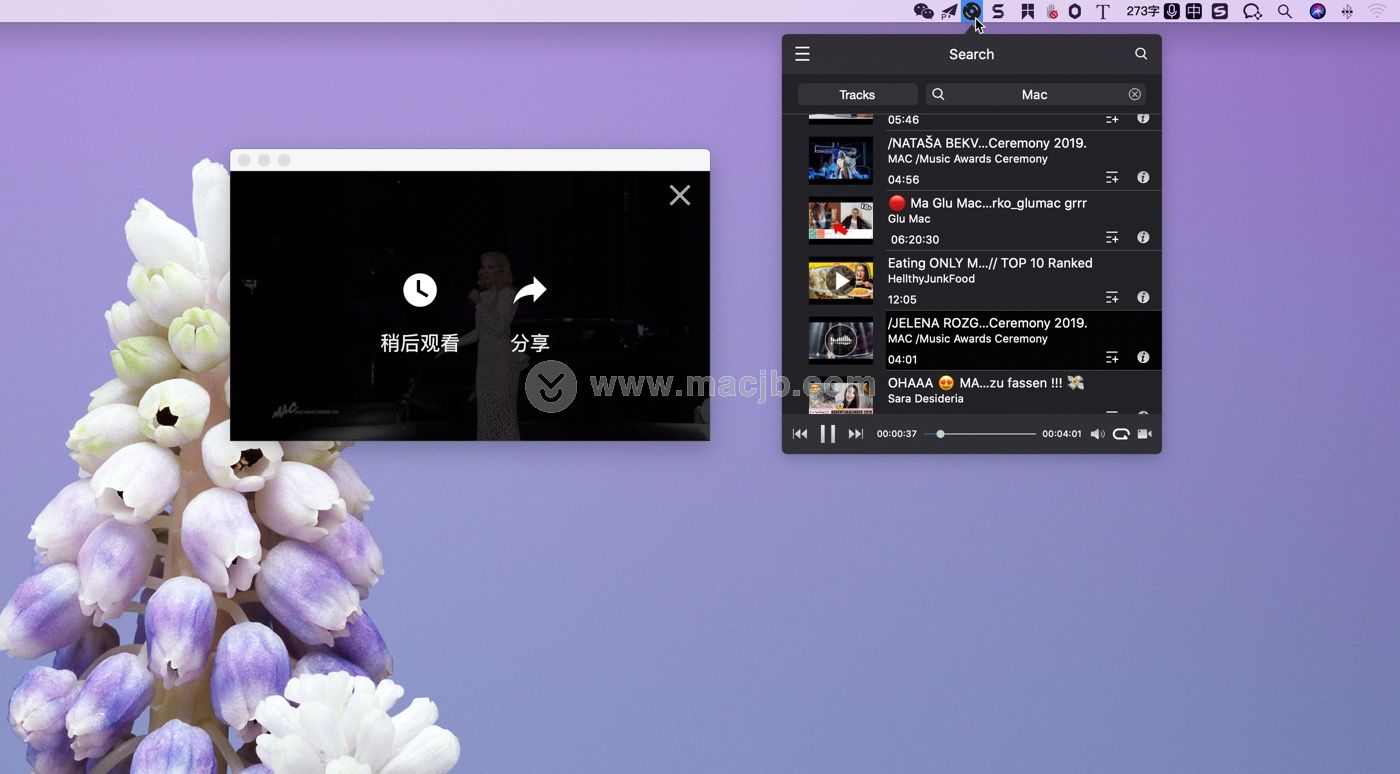Open the Wi-Fi status menu
This screenshot has height=774, width=1400.
pos(1377,11)
